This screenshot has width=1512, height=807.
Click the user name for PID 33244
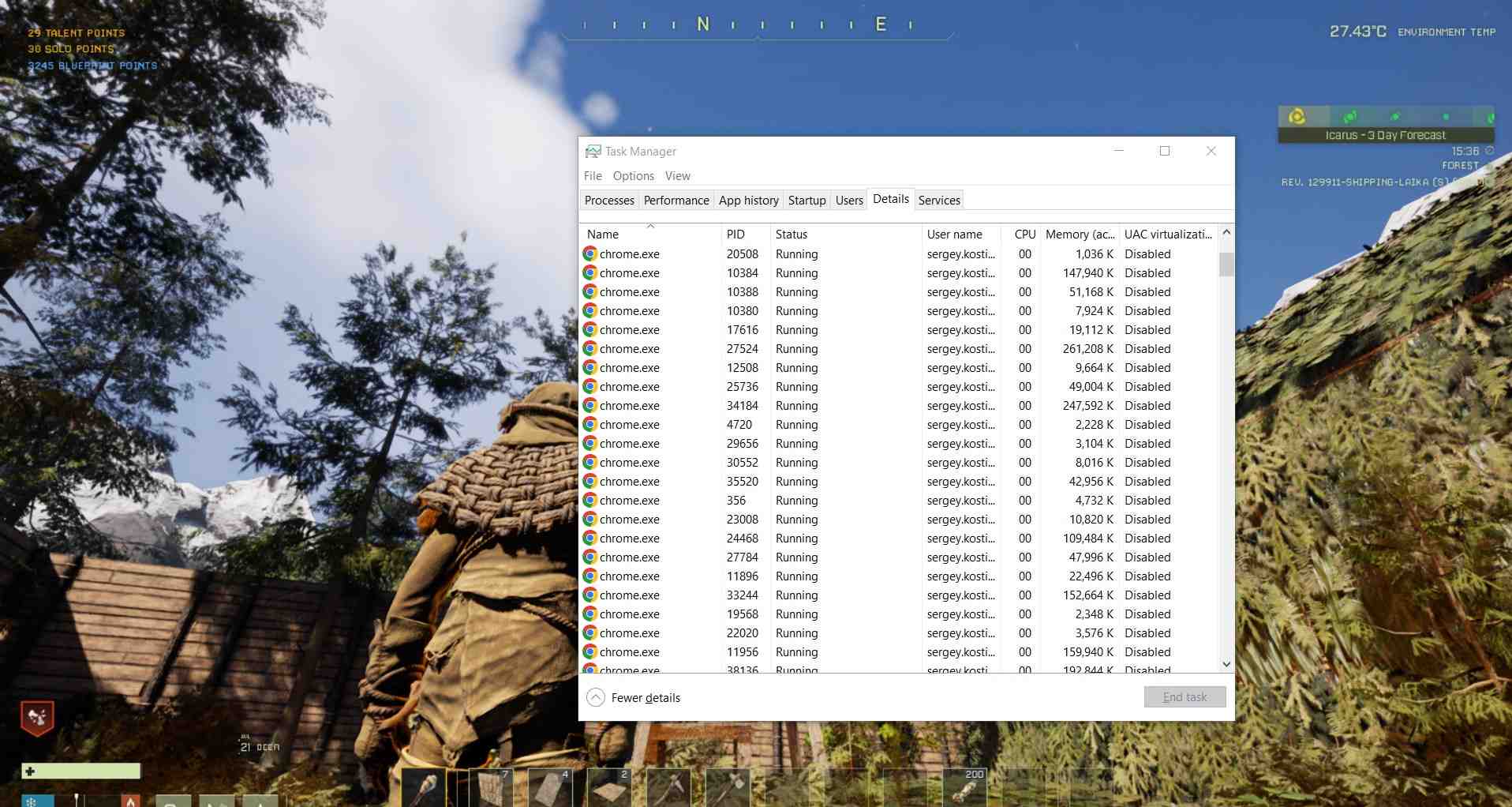(961, 595)
